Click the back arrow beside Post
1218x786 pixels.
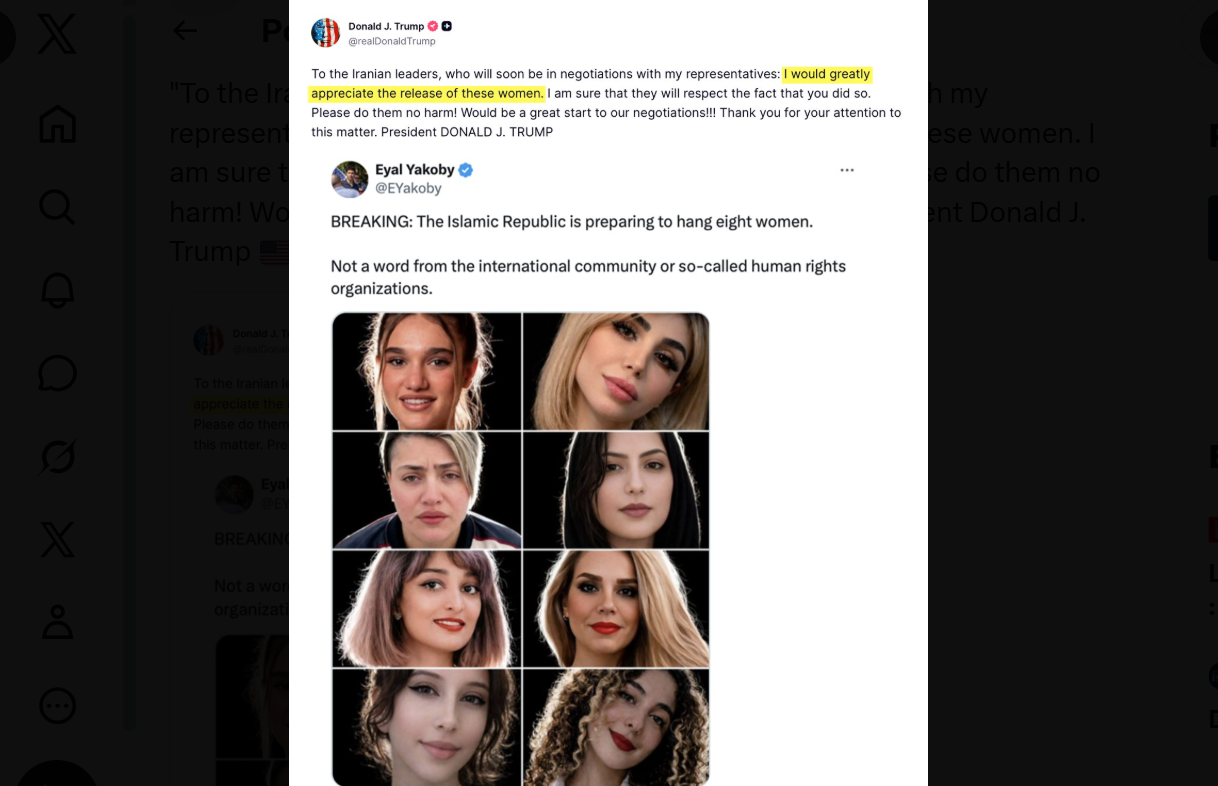point(185,31)
